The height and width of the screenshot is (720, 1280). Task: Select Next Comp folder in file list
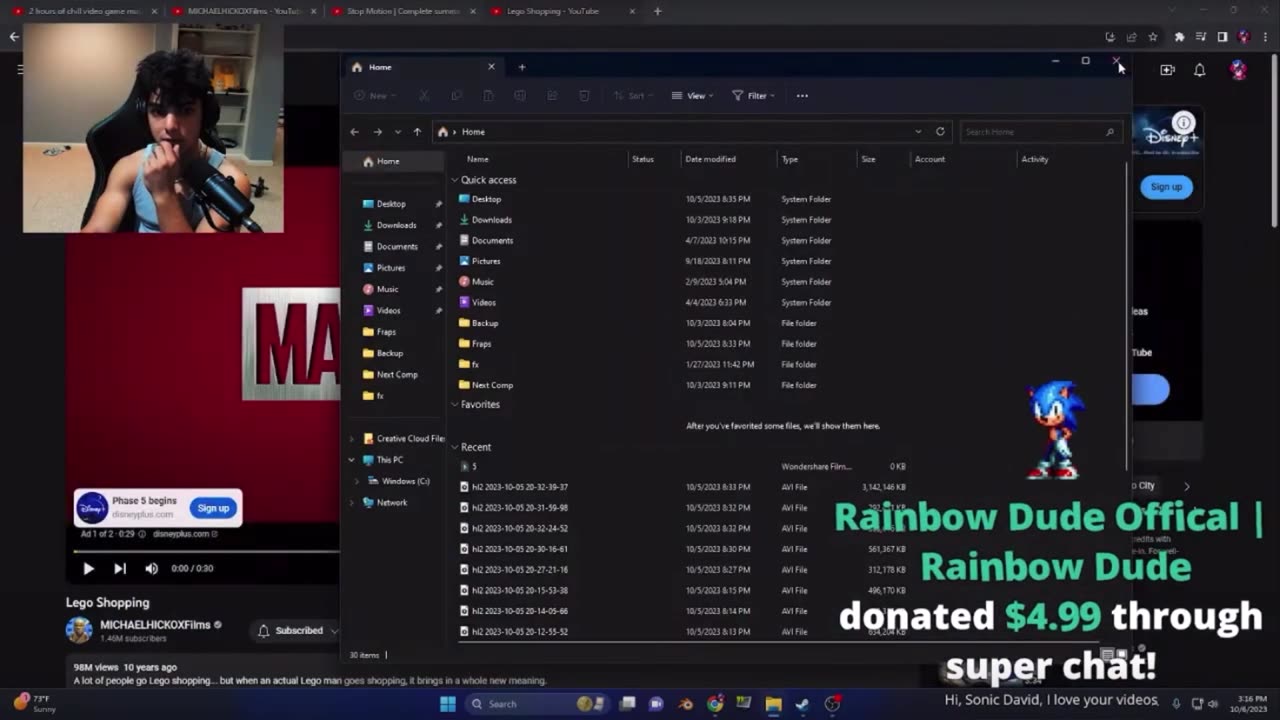click(492, 385)
